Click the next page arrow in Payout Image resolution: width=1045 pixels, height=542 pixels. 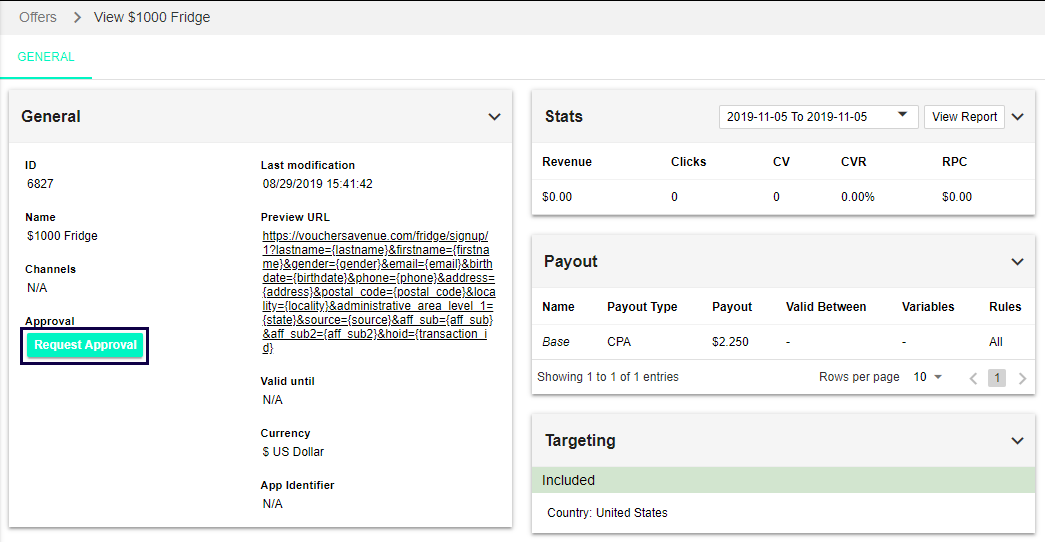click(x=1022, y=378)
